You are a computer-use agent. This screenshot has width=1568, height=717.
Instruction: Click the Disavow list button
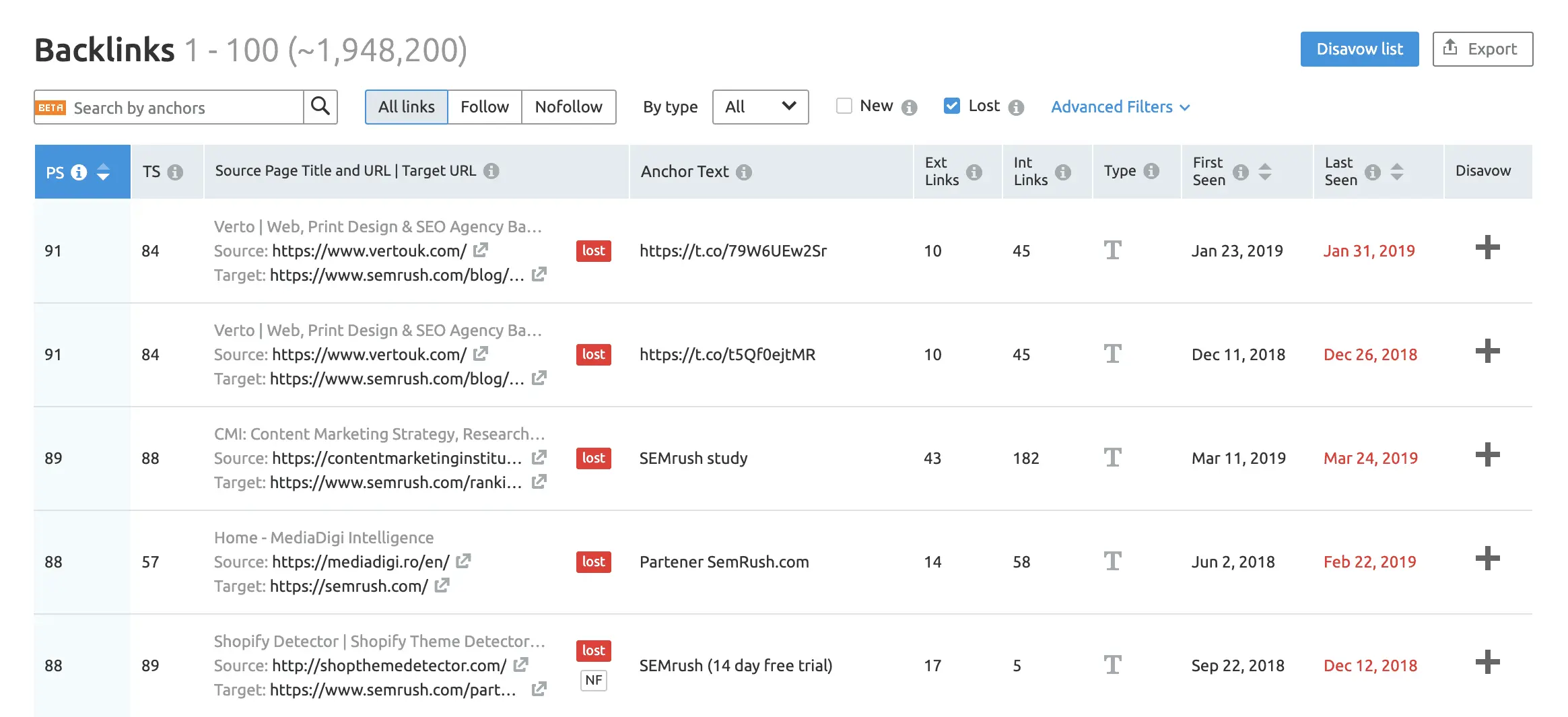(x=1359, y=49)
